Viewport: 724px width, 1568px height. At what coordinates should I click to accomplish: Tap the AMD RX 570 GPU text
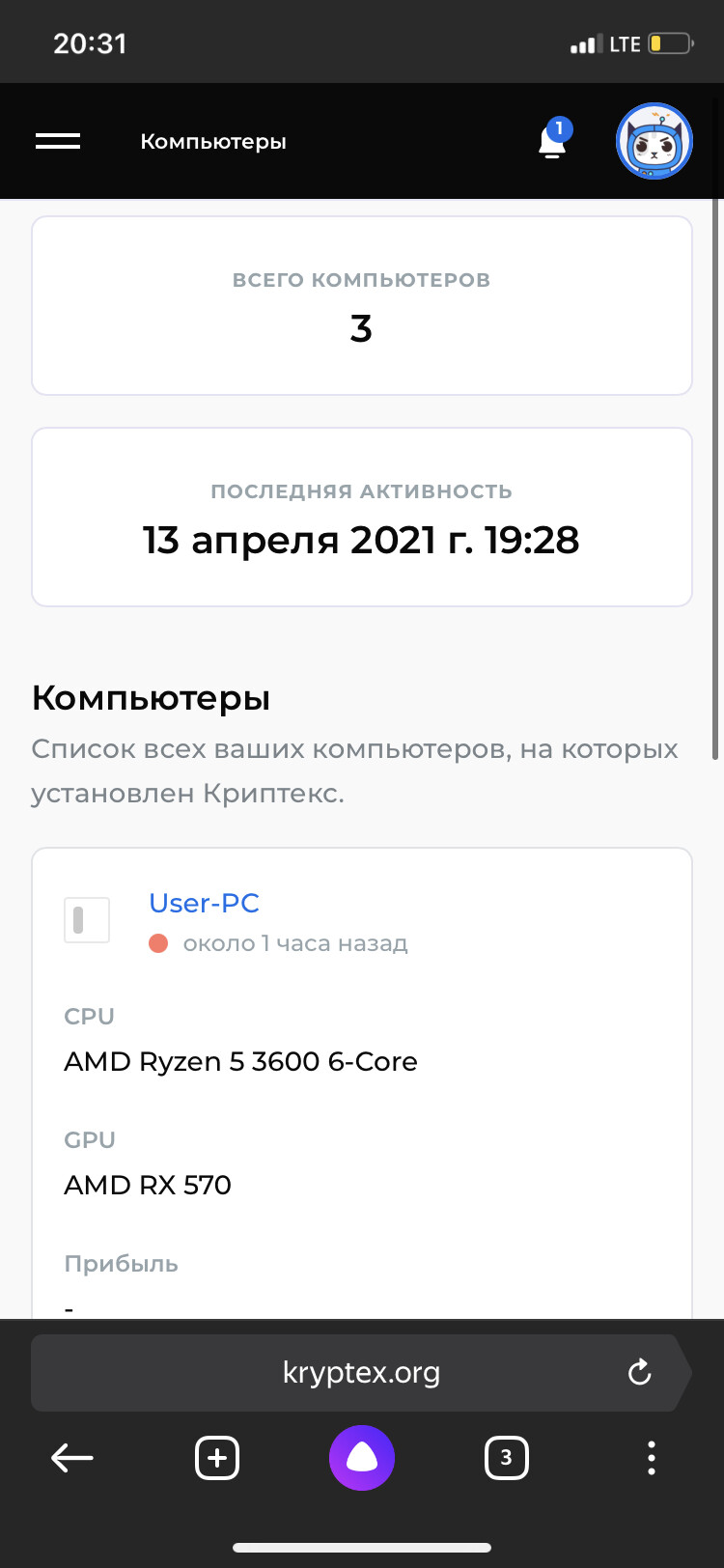(148, 1185)
